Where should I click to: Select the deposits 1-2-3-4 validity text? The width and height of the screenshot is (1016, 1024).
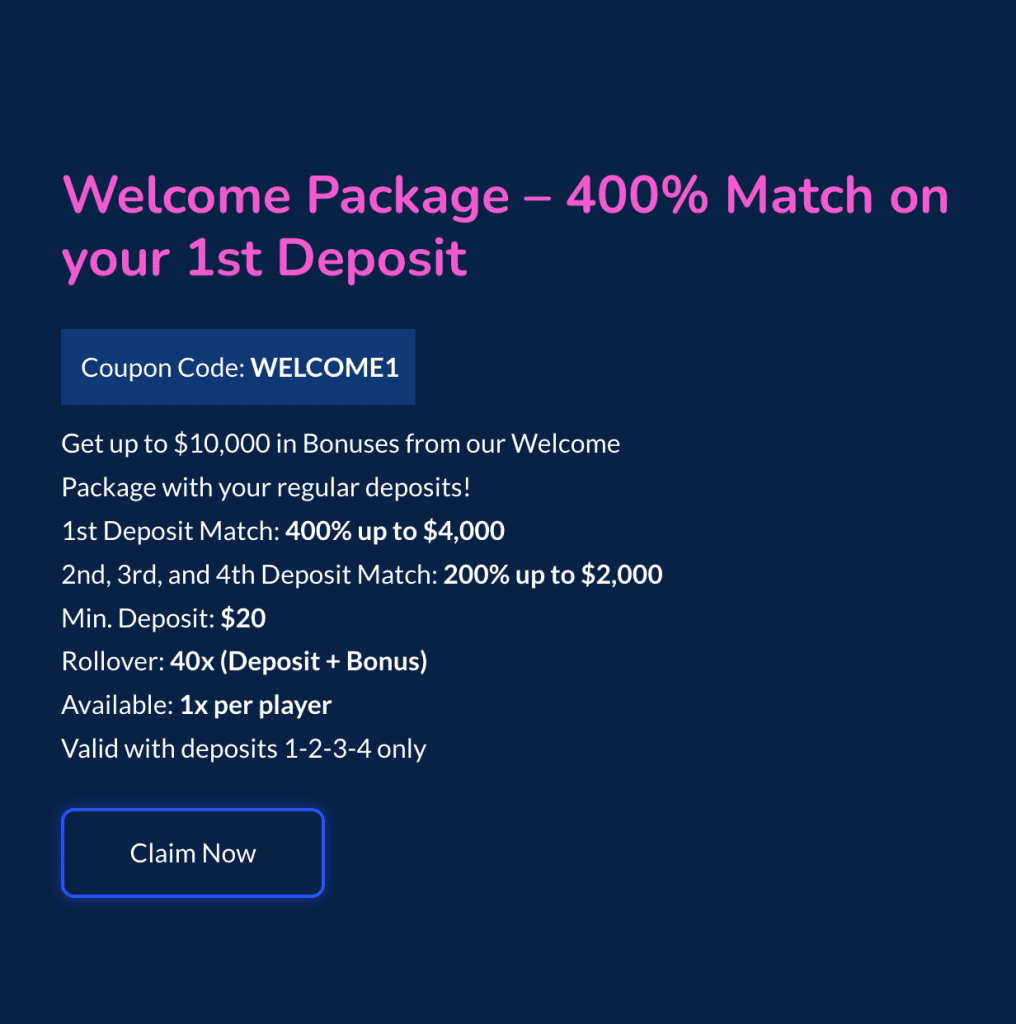coord(243,748)
